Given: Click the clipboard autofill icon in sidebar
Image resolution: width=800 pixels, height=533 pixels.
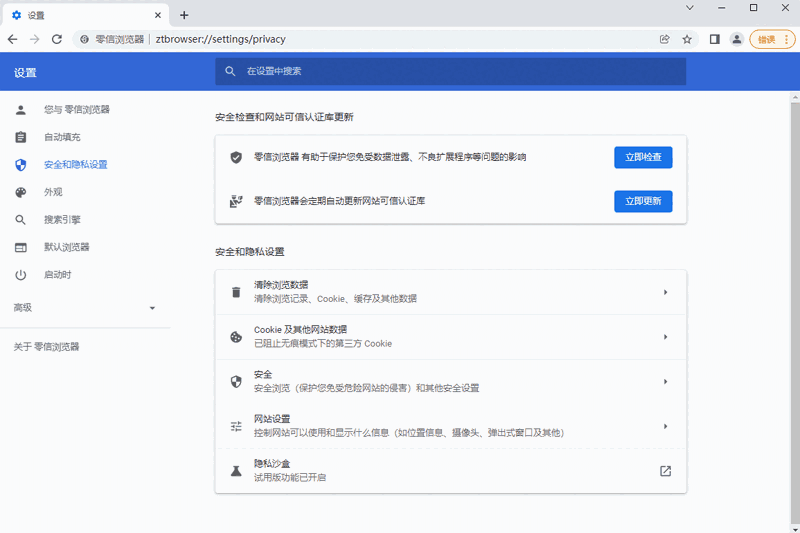Looking at the screenshot, I should [x=20, y=137].
